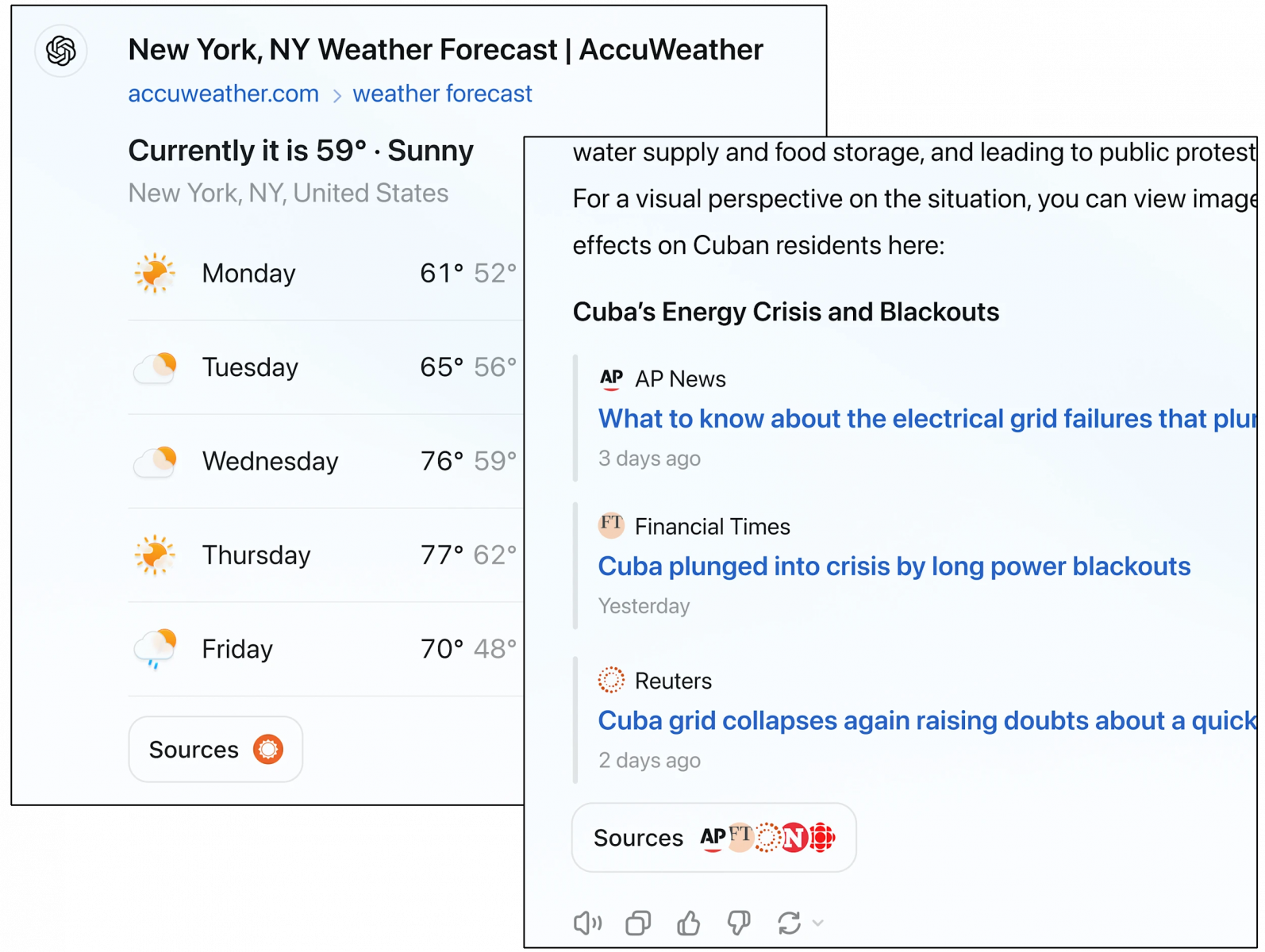Click the Wednesday forecast weather icon
Viewport: 1265px width, 952px height.
tap(156, 461)
